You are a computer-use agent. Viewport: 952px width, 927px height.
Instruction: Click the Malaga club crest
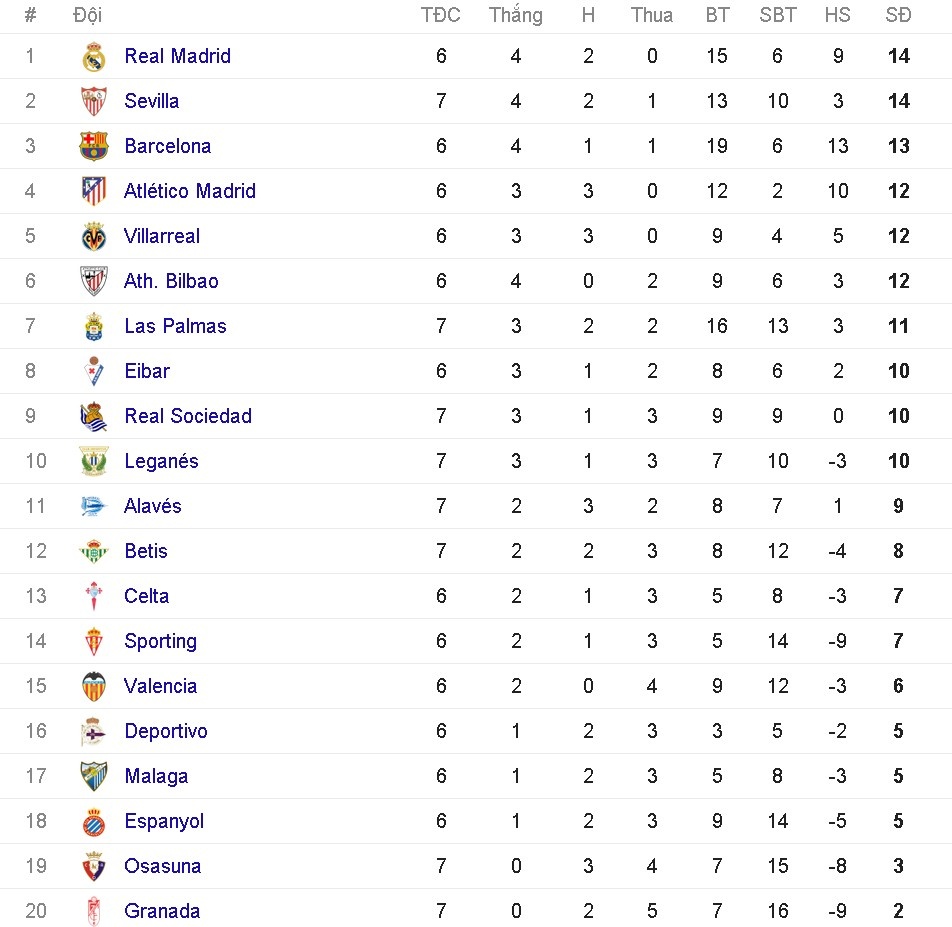93,776
